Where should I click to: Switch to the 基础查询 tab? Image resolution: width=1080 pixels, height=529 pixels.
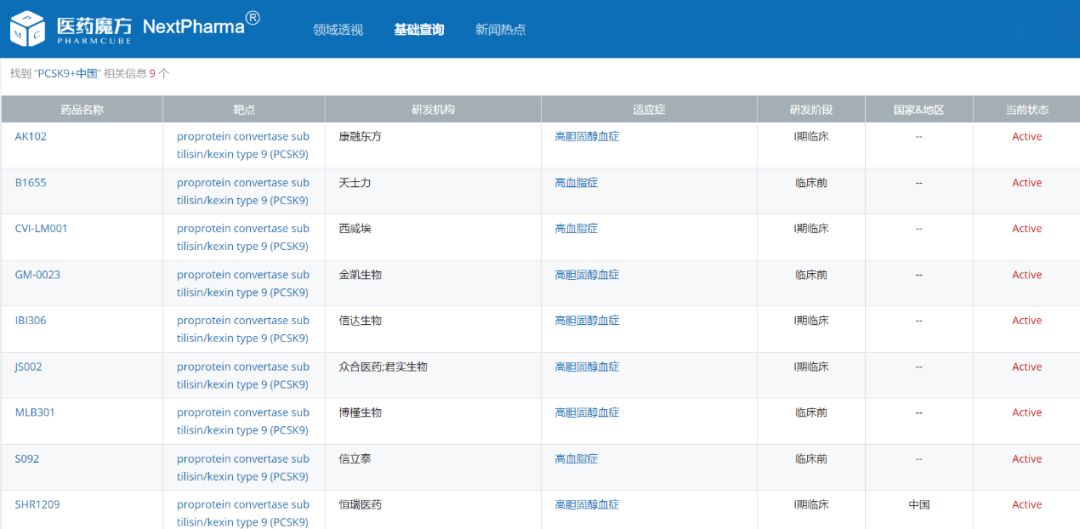pos(419,30)
